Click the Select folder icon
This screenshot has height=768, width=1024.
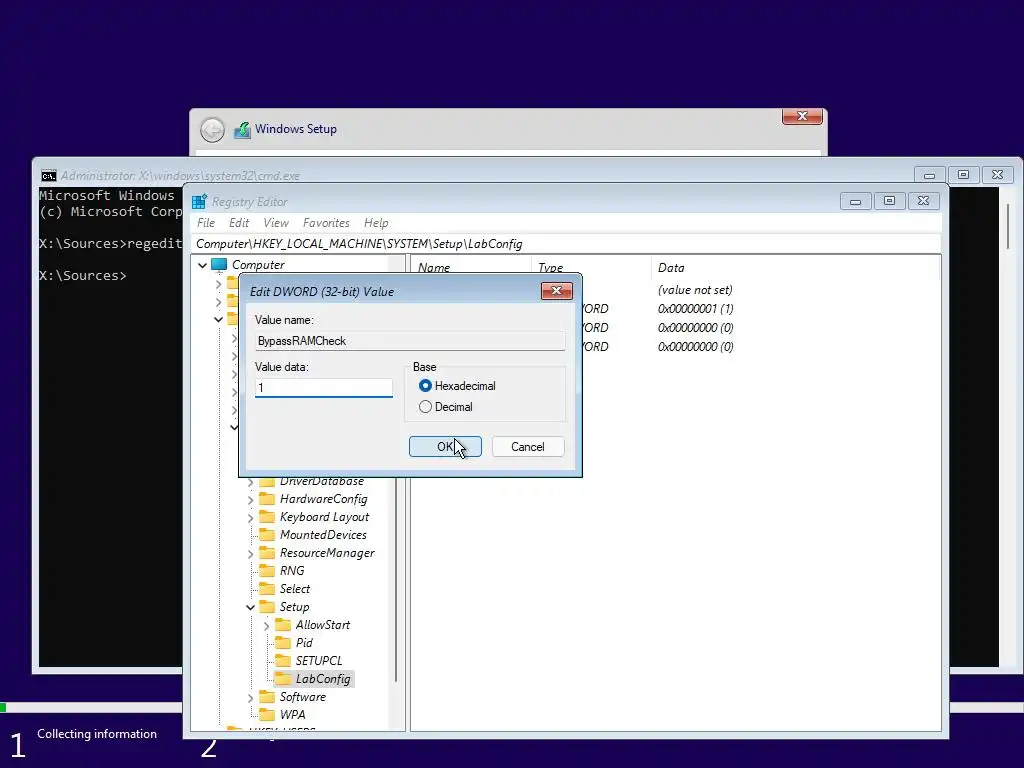coord(266,588)
